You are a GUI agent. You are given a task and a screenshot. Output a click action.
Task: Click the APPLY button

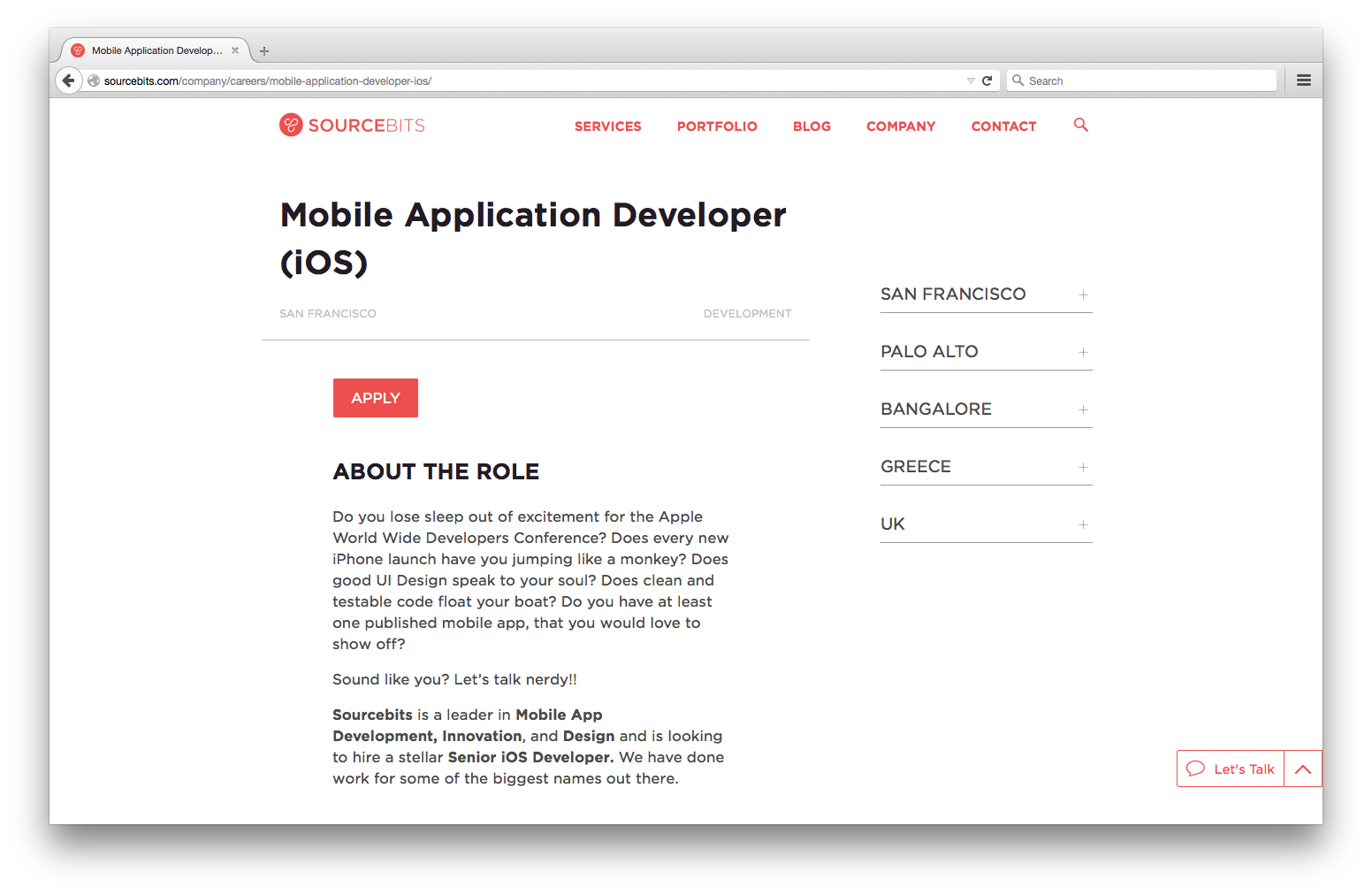coord(376,398)
